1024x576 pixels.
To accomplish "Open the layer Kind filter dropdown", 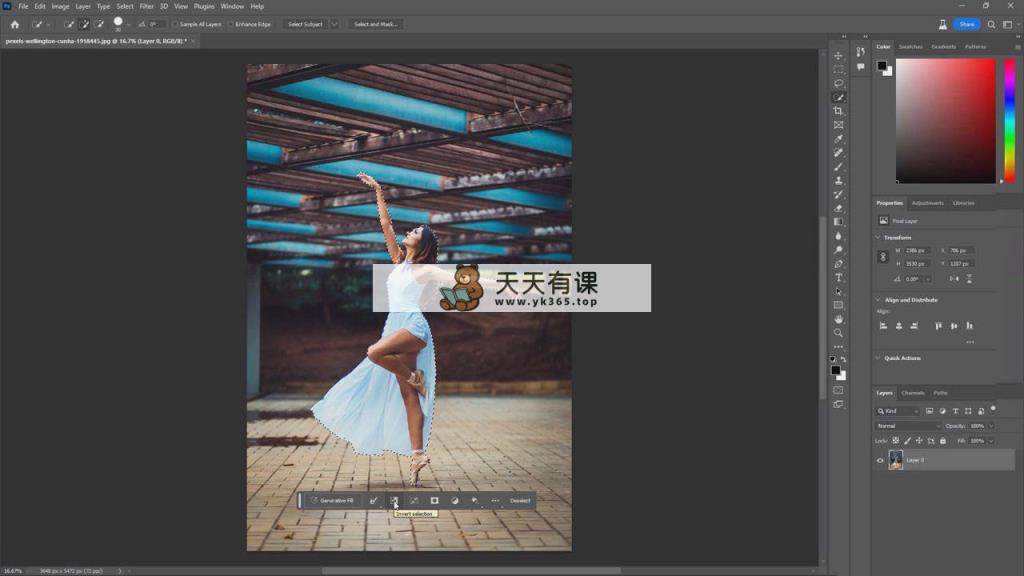I will [897, 411].
